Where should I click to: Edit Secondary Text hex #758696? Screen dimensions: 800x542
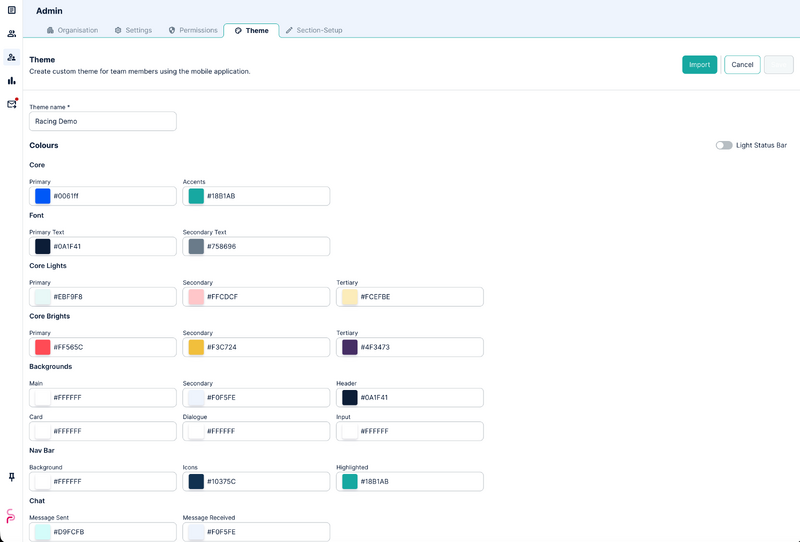click(x=257, y=247)
